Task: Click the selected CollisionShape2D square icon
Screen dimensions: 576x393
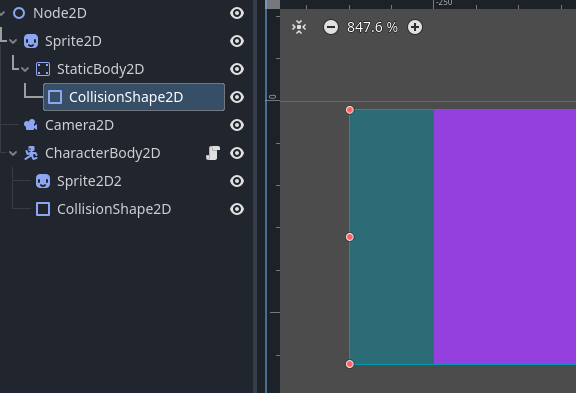Action: pos(55,97)
